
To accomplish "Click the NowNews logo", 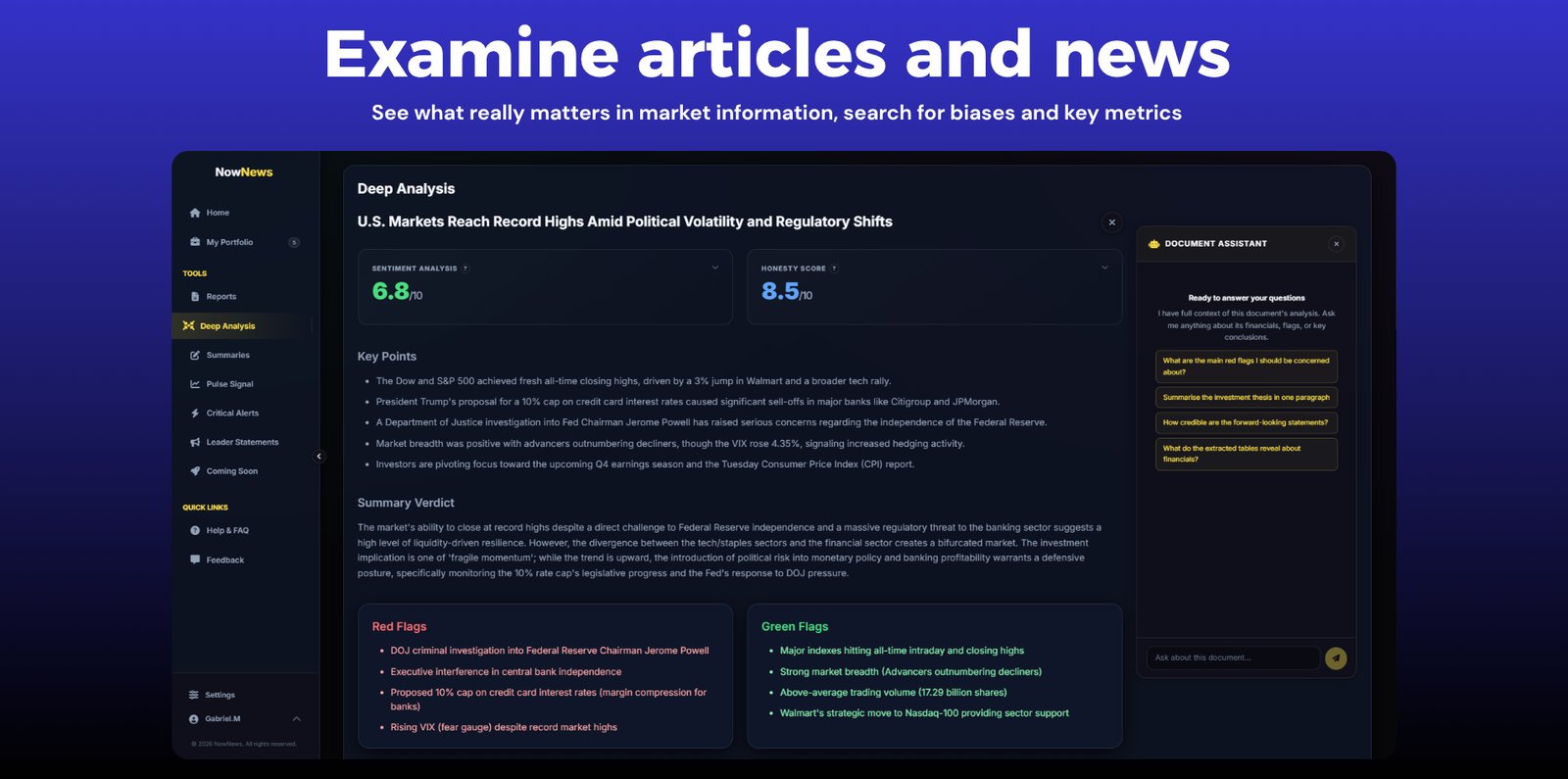I will [244, 172].
